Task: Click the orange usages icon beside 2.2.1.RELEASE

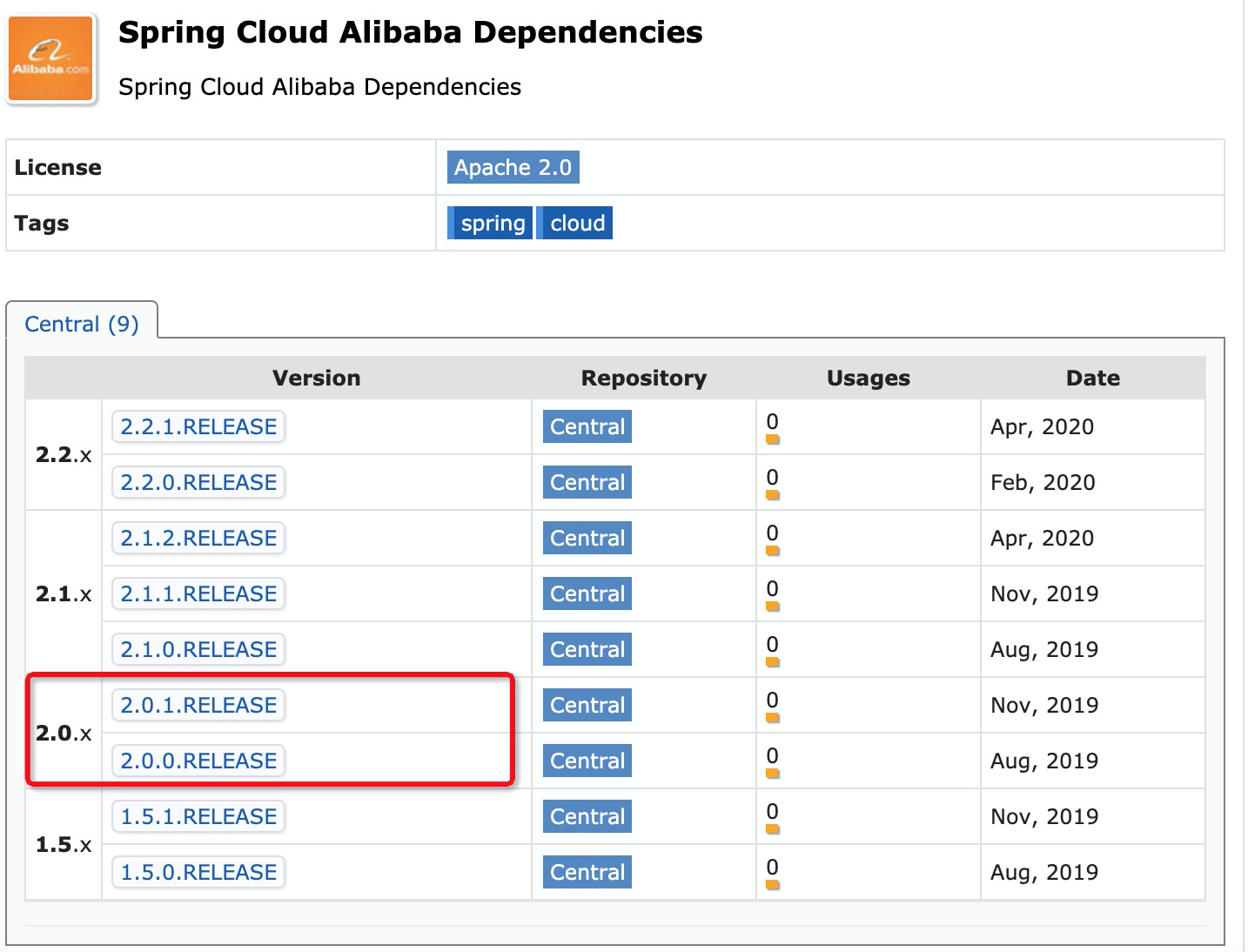Action: coord(772,438)
